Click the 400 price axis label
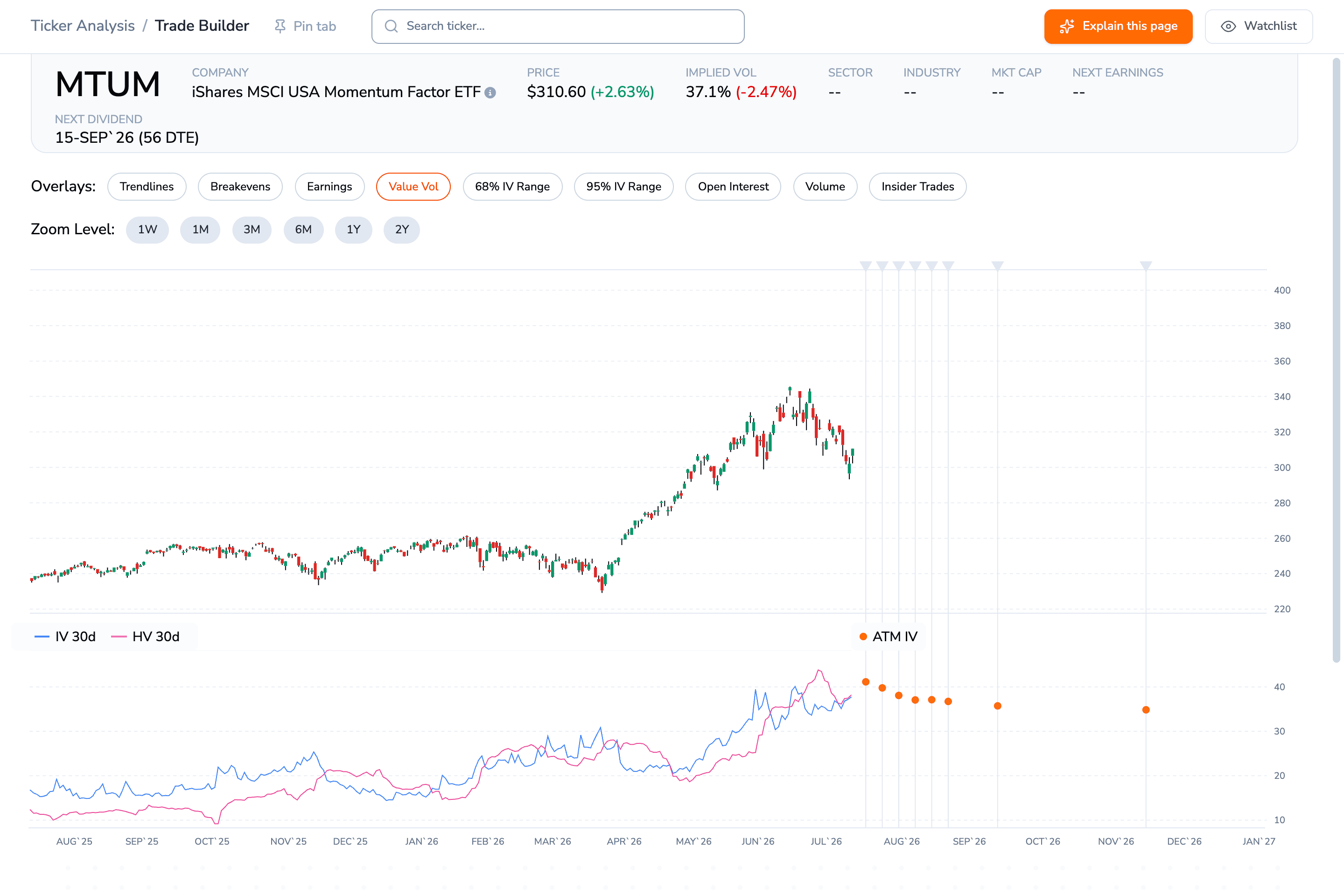Screen dimensions: 1344x896 (1282, 290)
